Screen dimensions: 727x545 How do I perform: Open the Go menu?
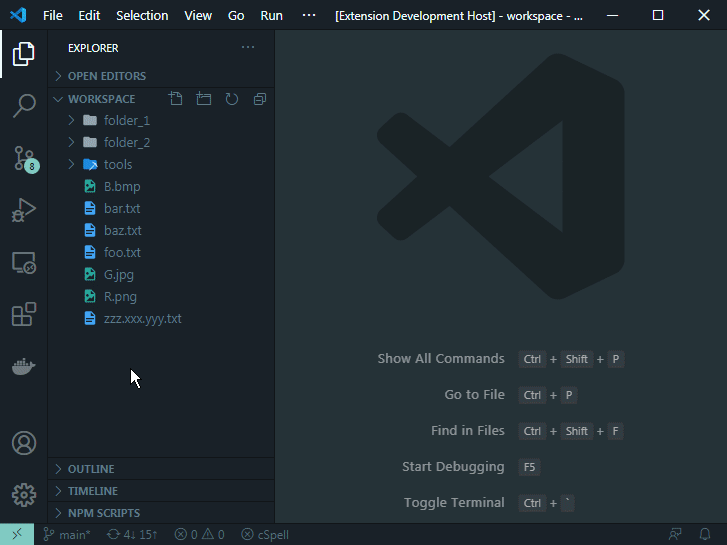(236, 15)
